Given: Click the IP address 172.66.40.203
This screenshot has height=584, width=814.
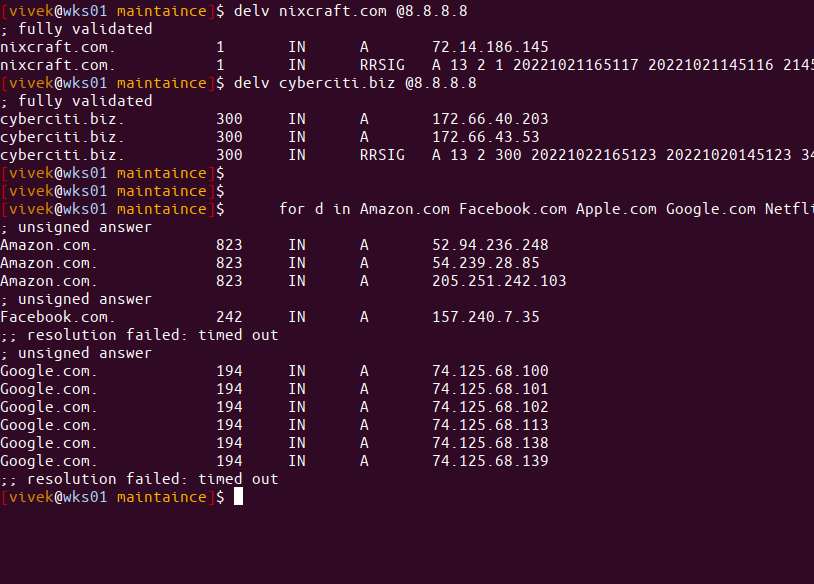Looking at the screenshot, I should [x=490, y=119].
